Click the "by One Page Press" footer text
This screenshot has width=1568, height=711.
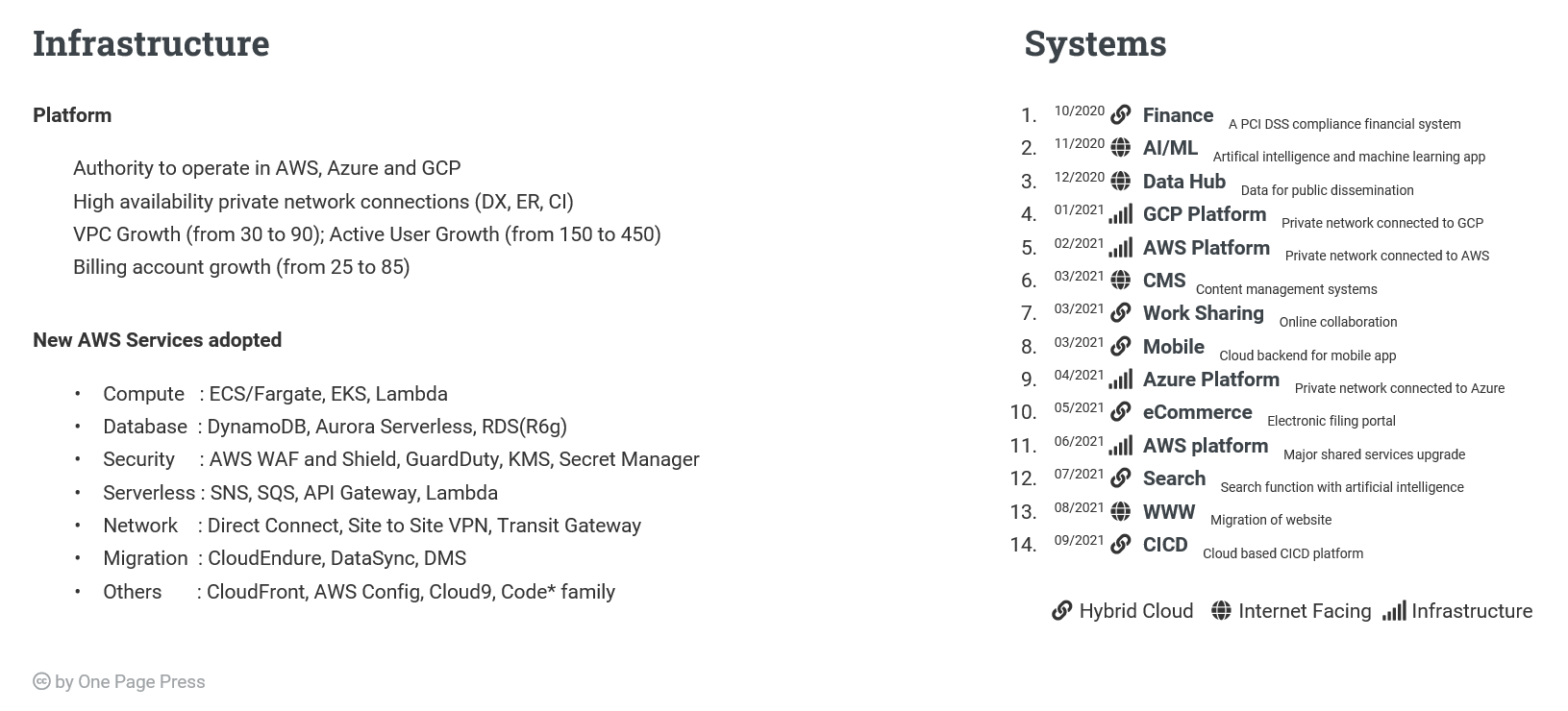[x=130, y=682]
